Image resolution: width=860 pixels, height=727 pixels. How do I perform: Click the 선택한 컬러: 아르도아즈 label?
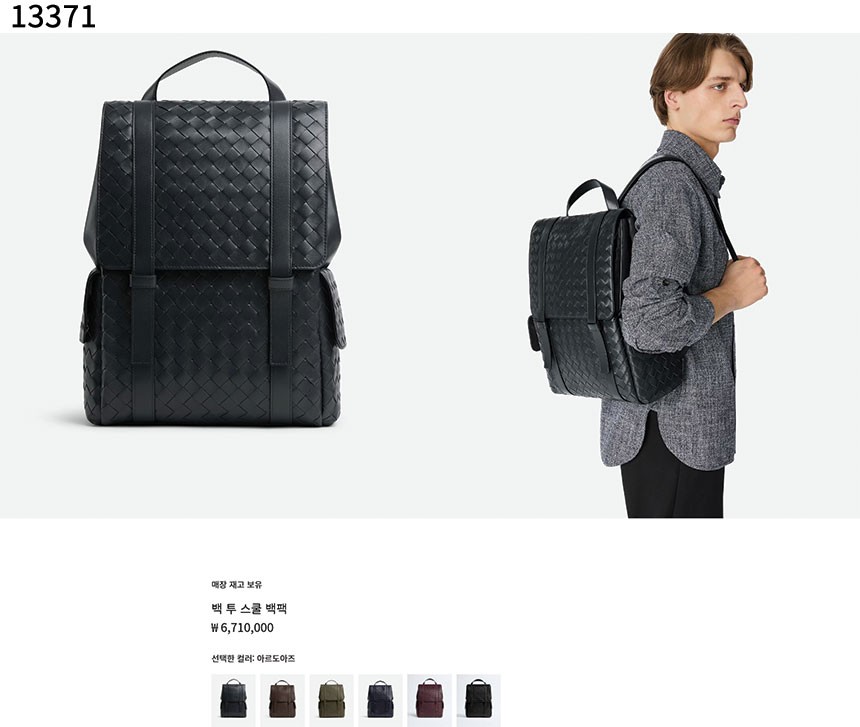click(x=253, y=658)
